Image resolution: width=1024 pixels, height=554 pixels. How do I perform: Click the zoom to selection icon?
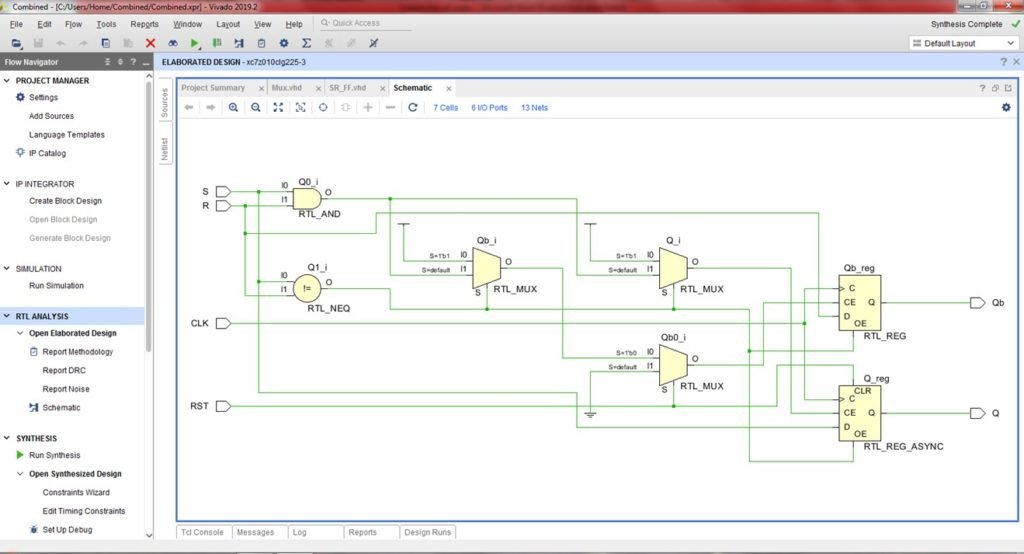click(x=300, y=107)
